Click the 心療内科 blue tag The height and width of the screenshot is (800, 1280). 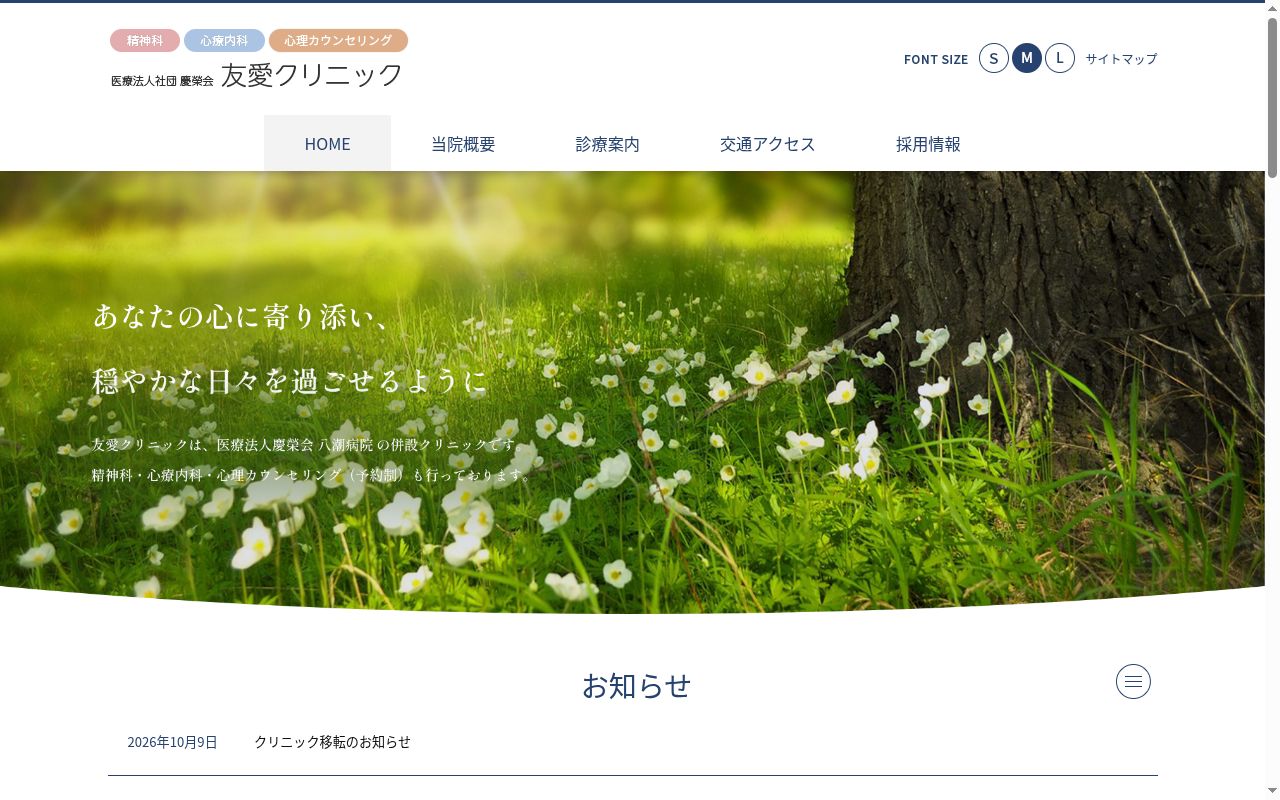[x=224, y=40]
